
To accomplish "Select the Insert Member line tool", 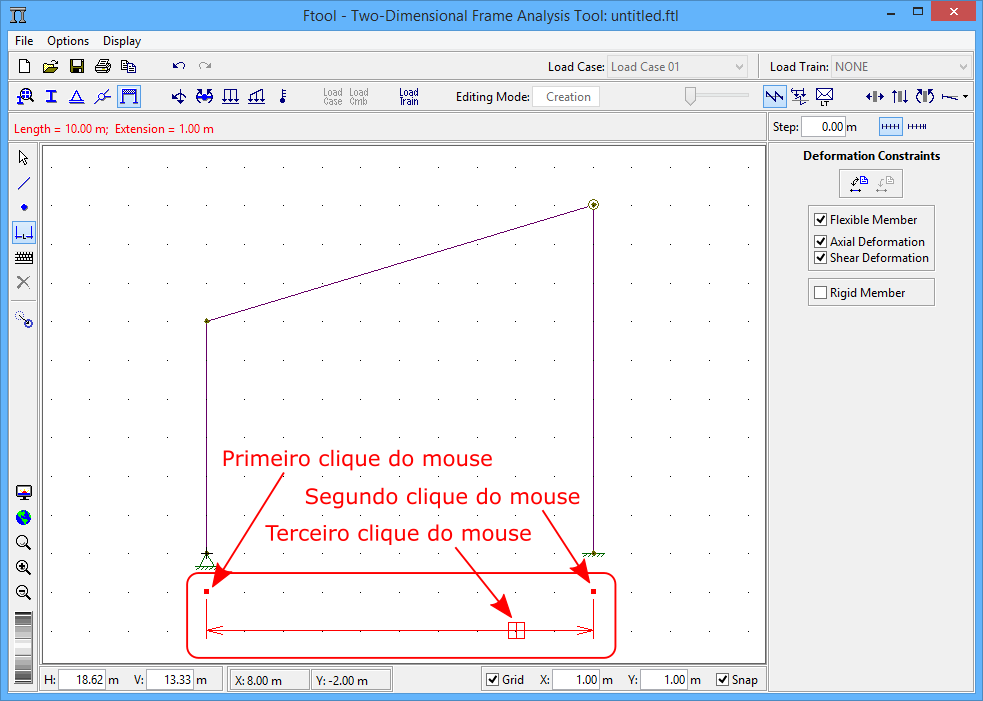I will [x=24, y=183].
